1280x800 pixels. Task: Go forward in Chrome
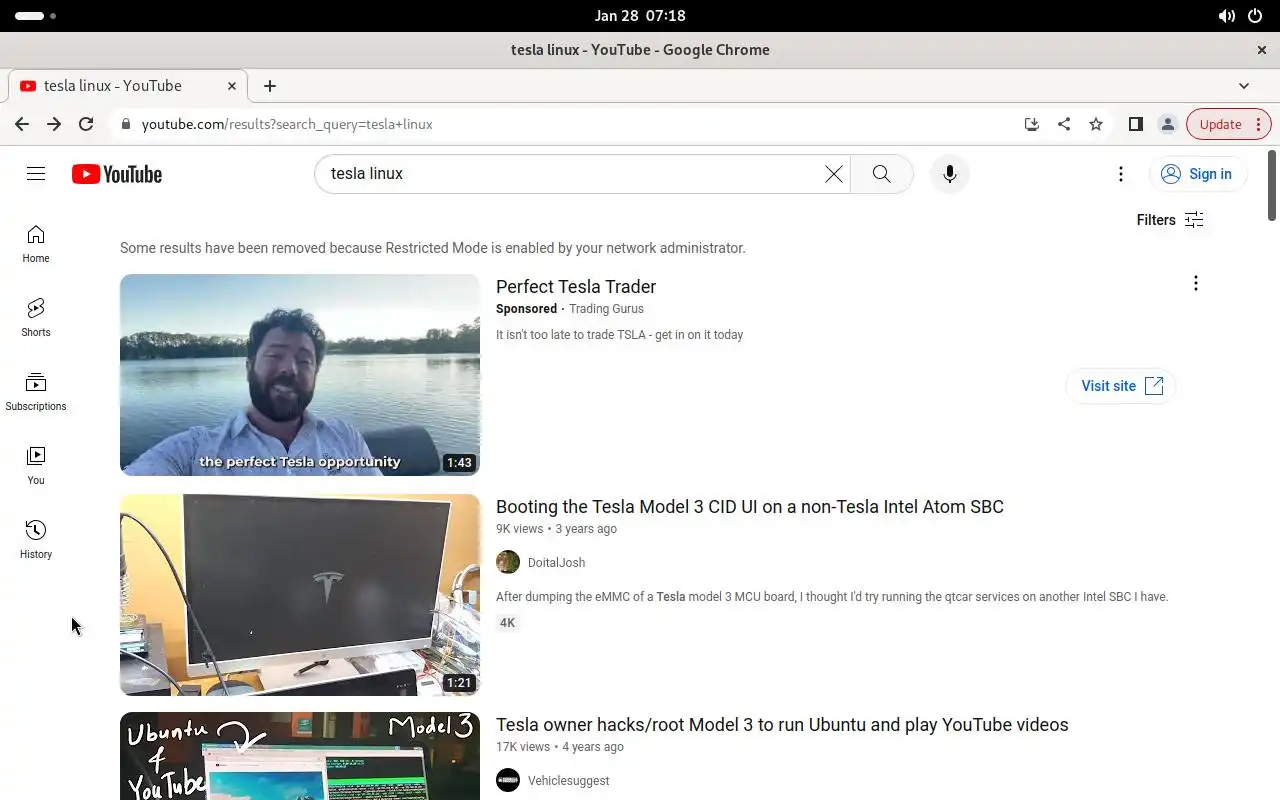[x=54, y=124]
